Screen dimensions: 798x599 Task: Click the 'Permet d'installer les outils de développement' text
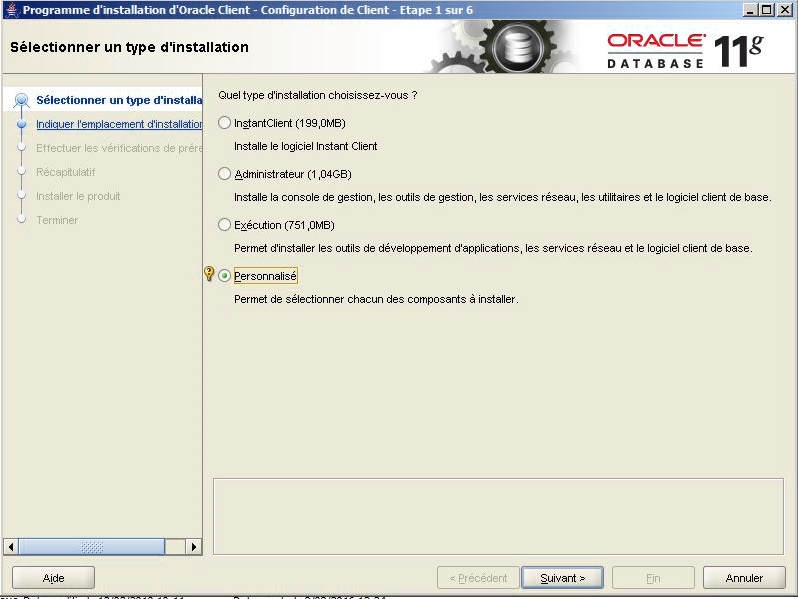(x=493, y=248)
